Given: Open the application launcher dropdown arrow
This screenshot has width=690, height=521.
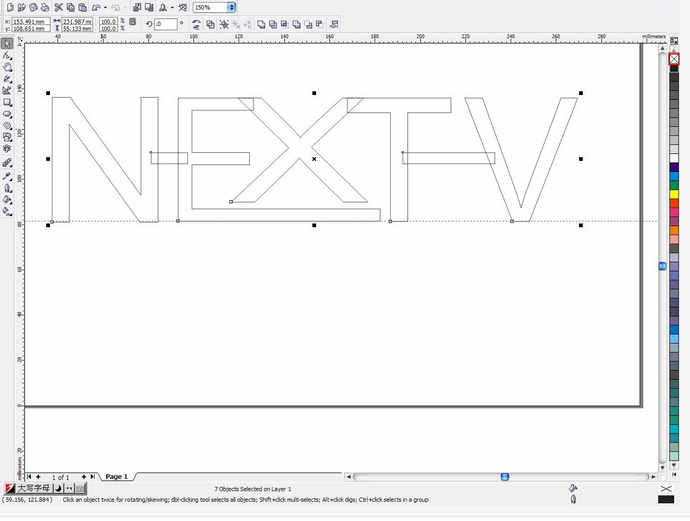Looking at the screenshot, I should click(x=172, y=7).
